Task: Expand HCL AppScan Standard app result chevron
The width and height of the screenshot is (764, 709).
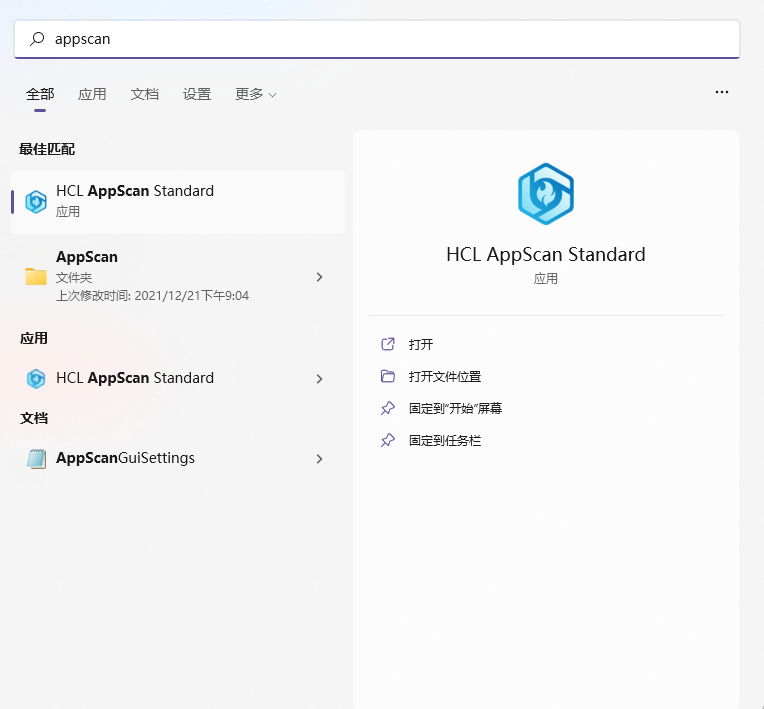Action: pyautogui.click(x=319, y=379)
